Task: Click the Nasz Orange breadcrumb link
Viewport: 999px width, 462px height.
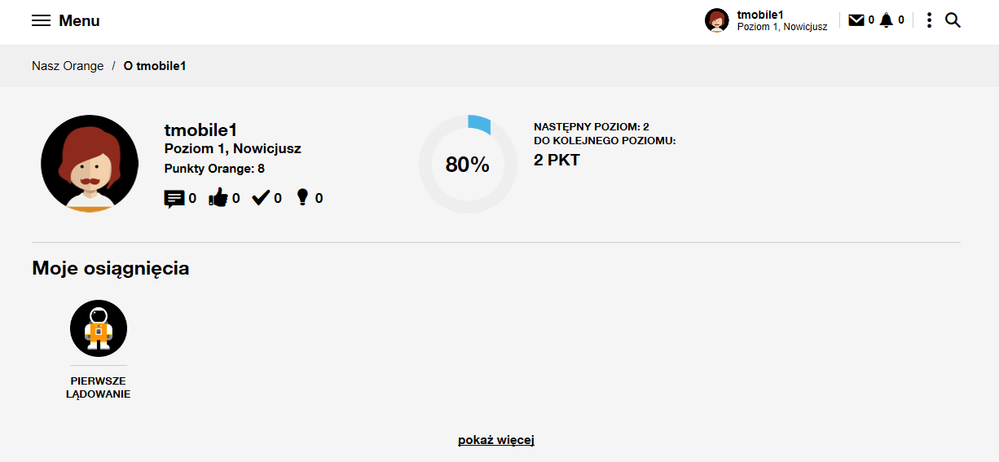Action: tap(68, 66)
